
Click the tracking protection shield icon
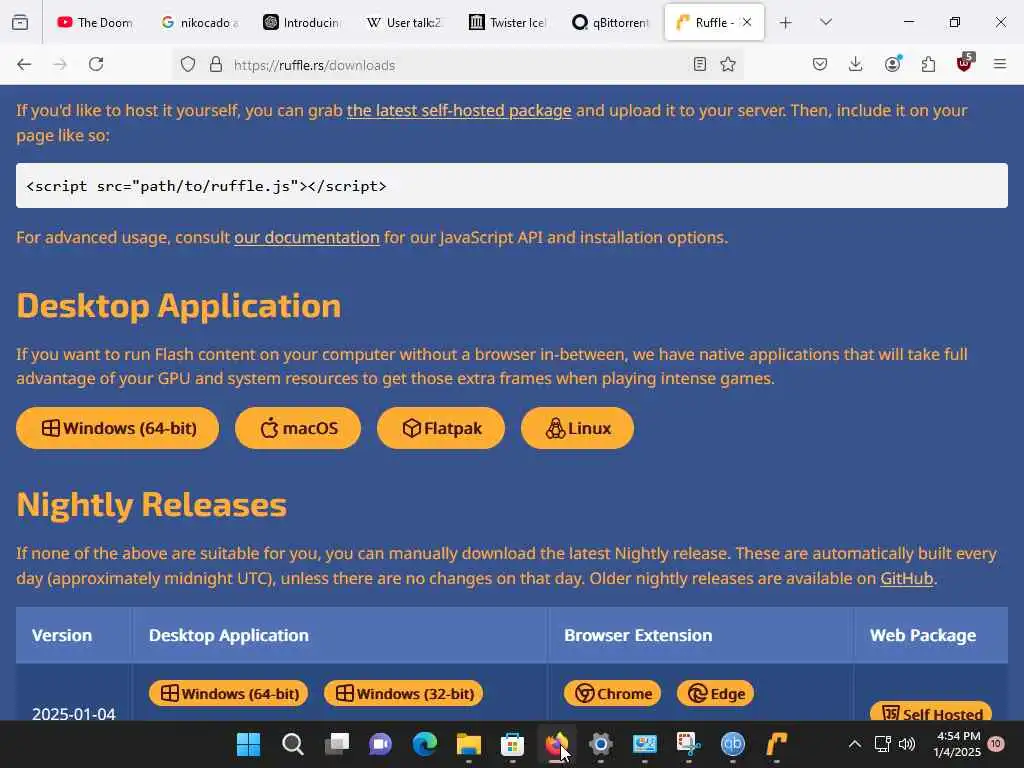[x=188, y=65]
